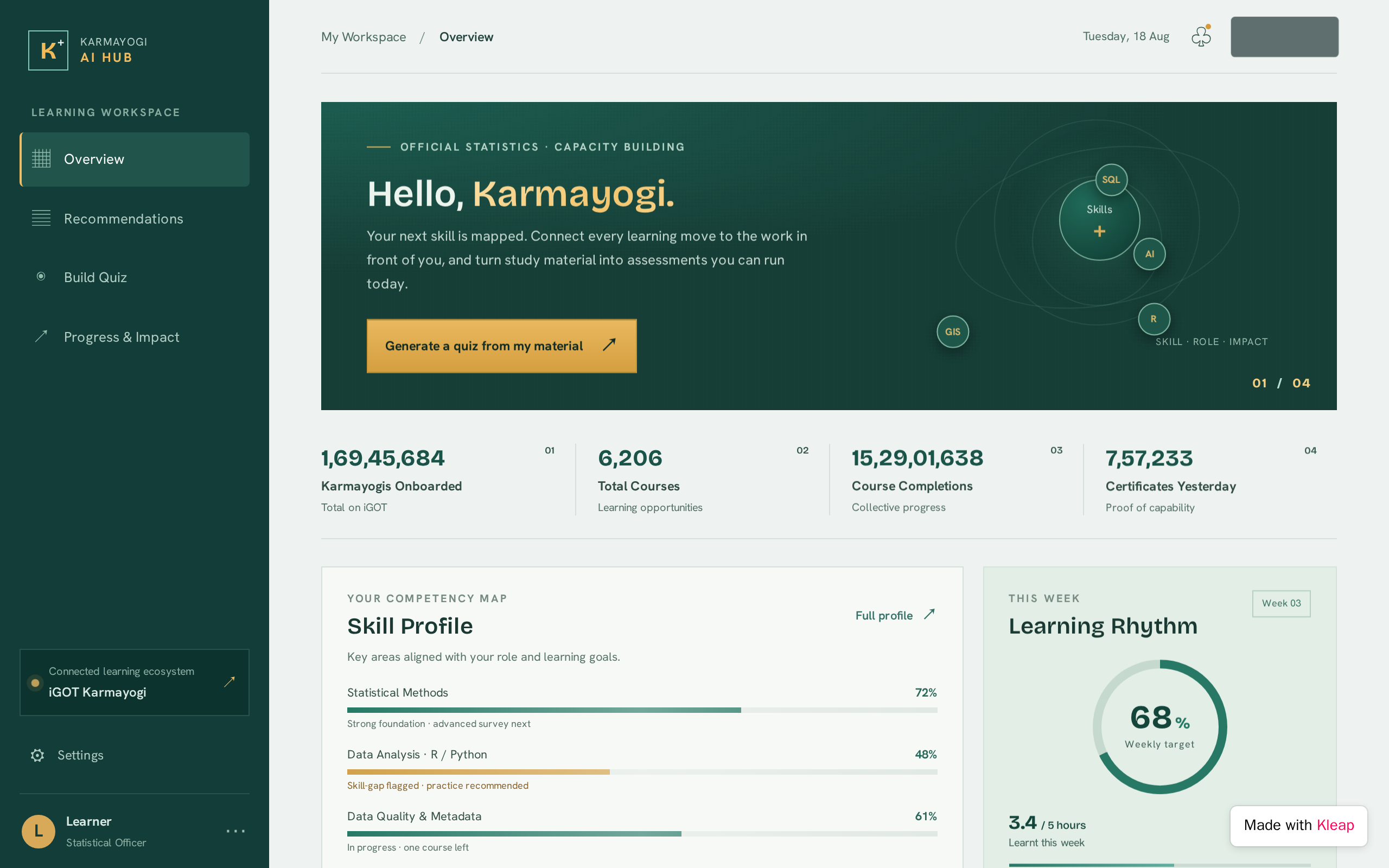Click the Statistical Methods 72% value
Image resolution: width=1389 pixels, height=868 pixels.
(925, 693)
